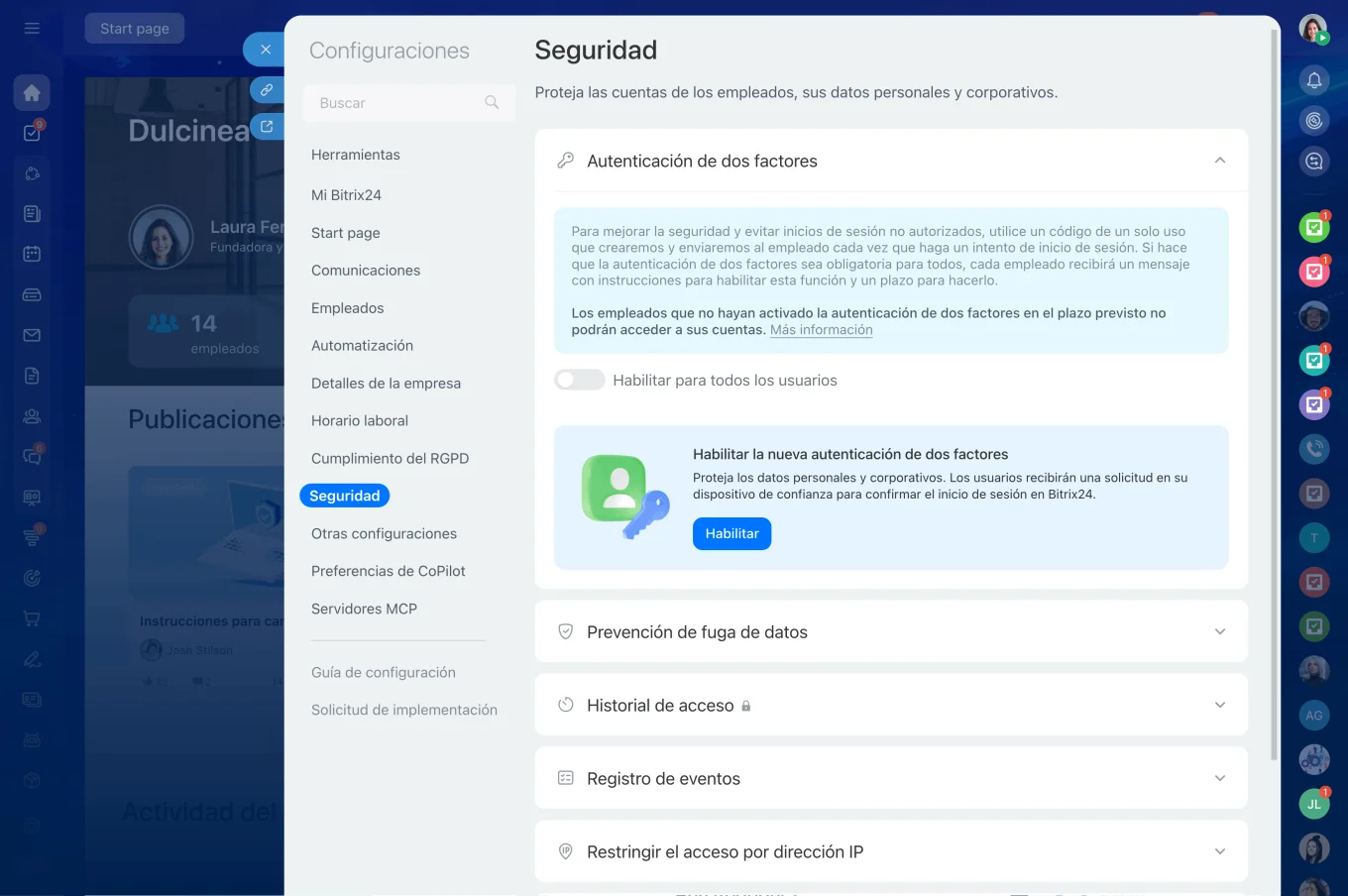
Task: Click the open-in-new-window icon beside panel
Action: pyautogui.click(x=266, y=127)
